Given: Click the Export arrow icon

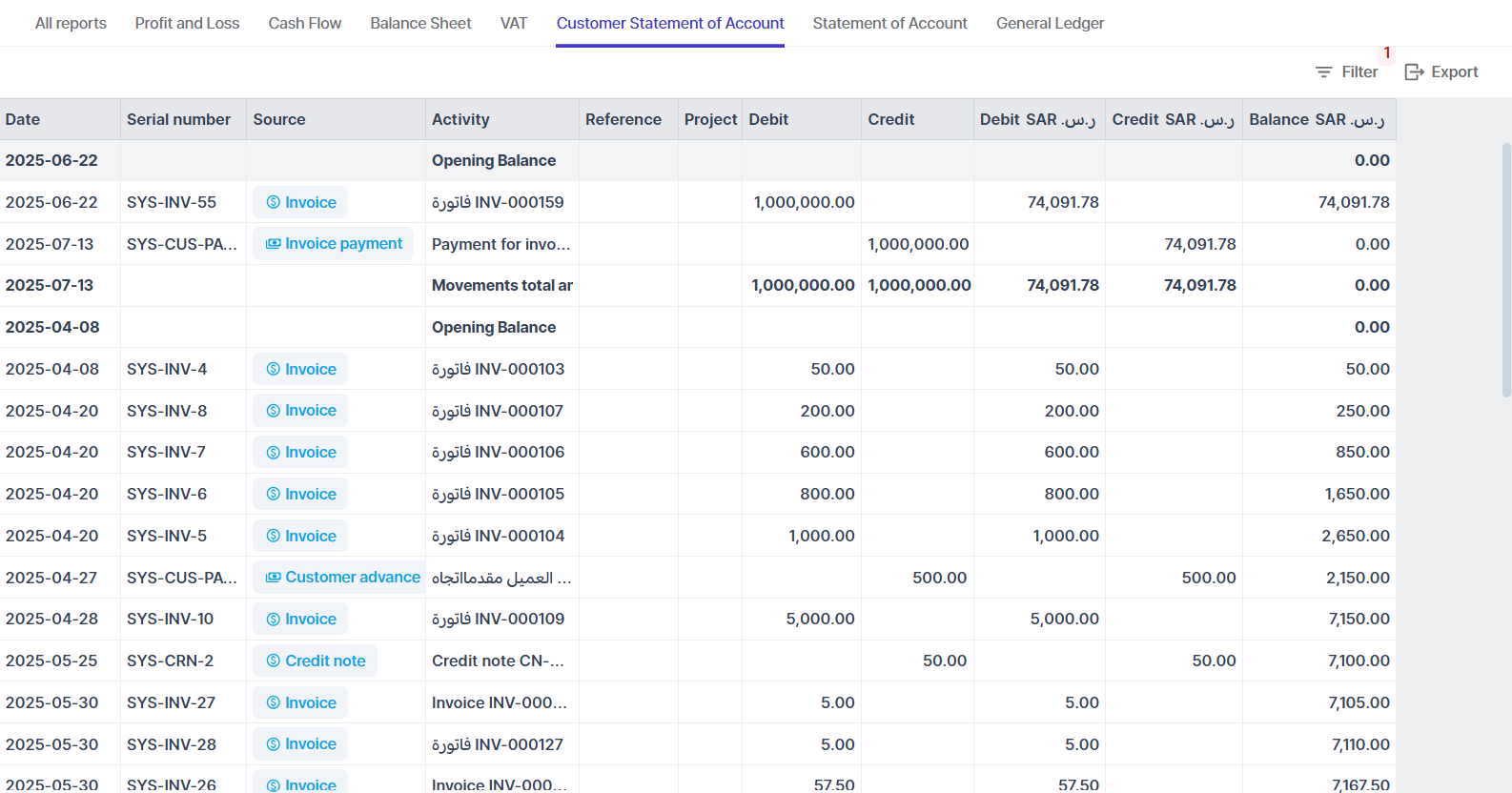Looking at the screenshot, I should pos(1414,72).
